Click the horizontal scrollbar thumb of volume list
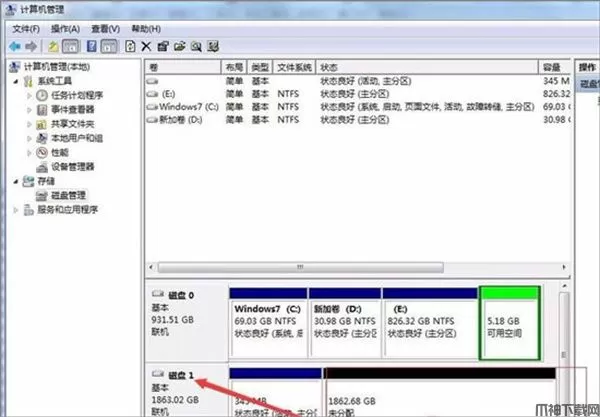 click(301, 267)
